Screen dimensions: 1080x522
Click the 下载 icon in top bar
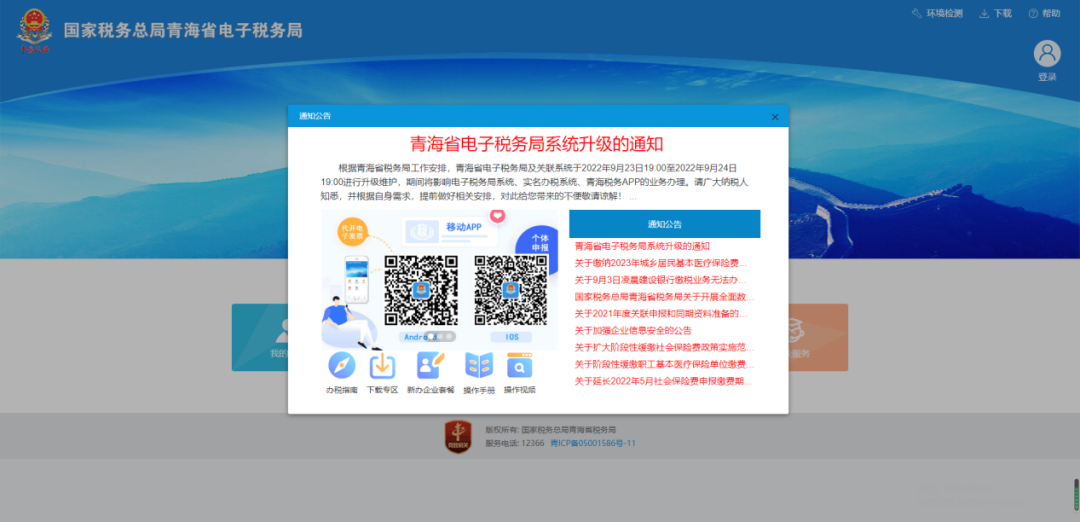pyautogui.click(x=984, y=14)
